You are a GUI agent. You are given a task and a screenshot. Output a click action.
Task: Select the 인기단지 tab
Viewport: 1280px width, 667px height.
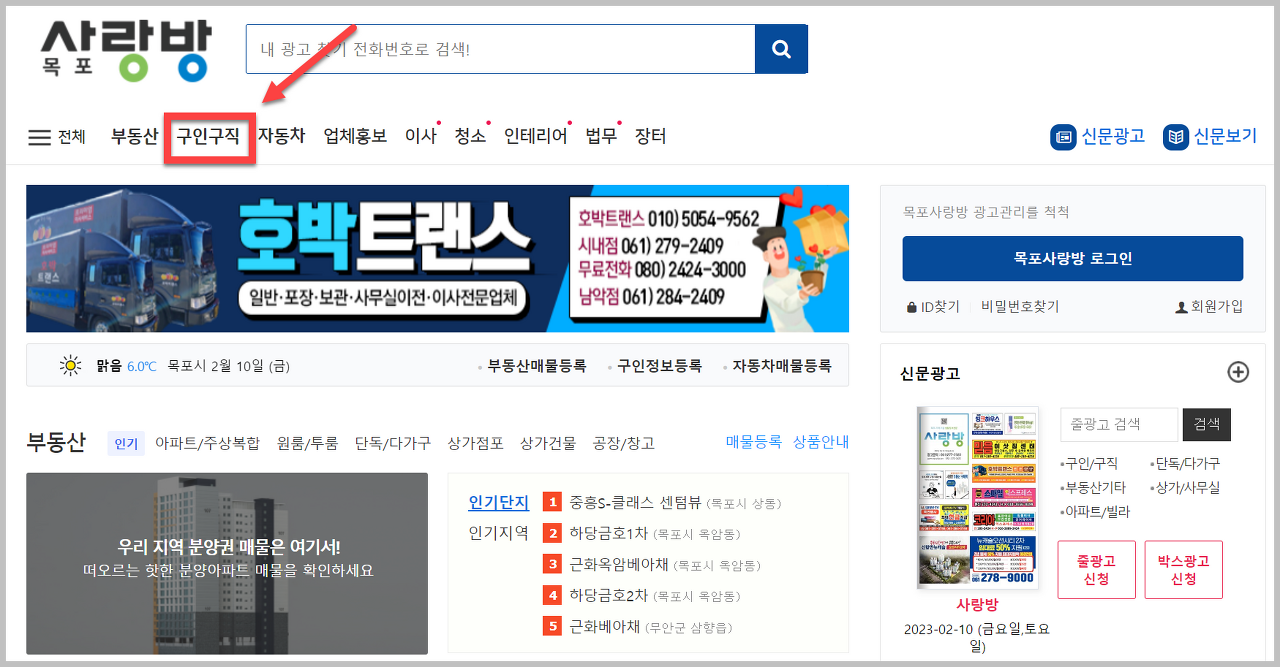(498, 503)
